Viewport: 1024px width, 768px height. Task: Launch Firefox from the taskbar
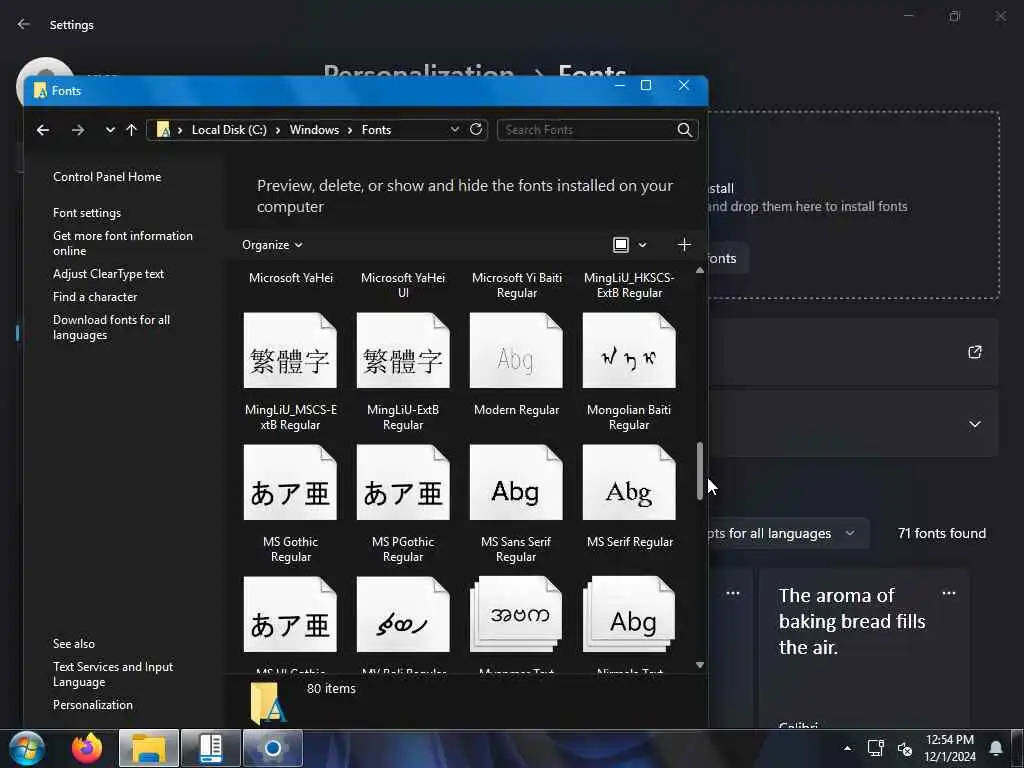tap(87, 748)
